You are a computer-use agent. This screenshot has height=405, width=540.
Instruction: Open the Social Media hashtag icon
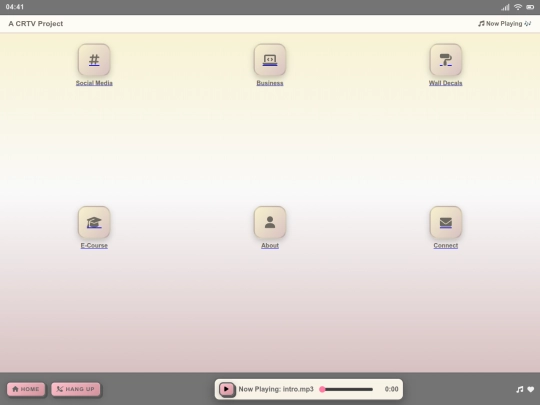[x=94, y=60]
